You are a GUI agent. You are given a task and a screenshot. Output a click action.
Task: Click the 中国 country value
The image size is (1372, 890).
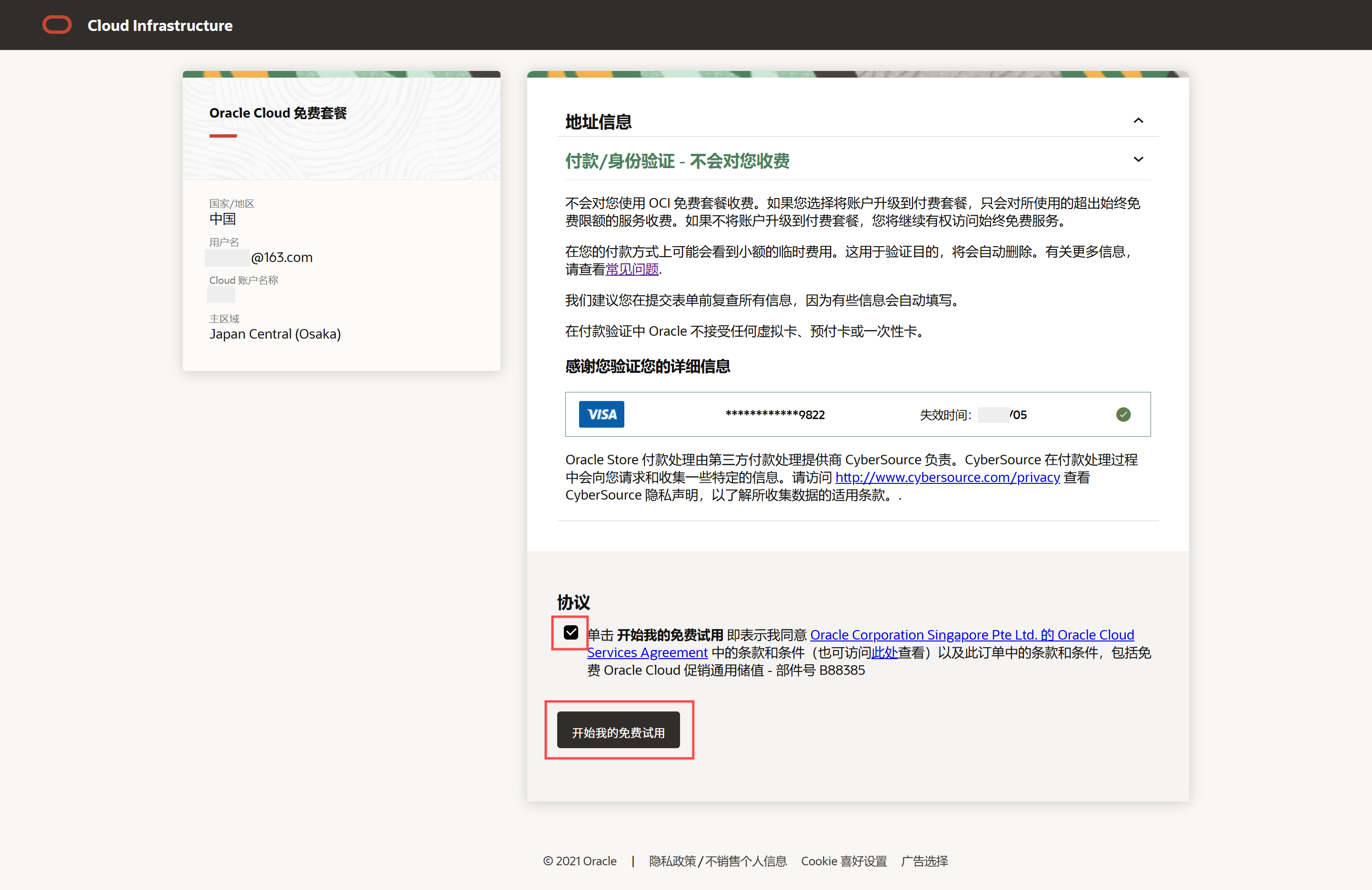coord(222,219)
